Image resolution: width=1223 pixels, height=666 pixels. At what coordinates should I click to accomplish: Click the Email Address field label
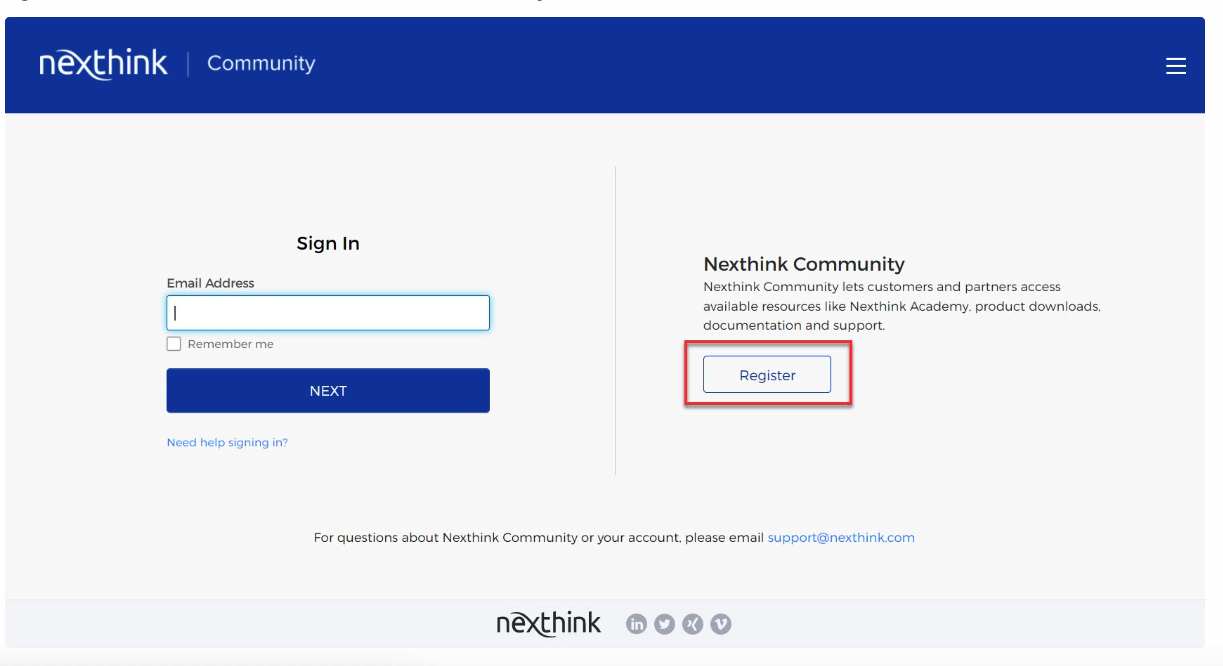(x=210, y=283)
